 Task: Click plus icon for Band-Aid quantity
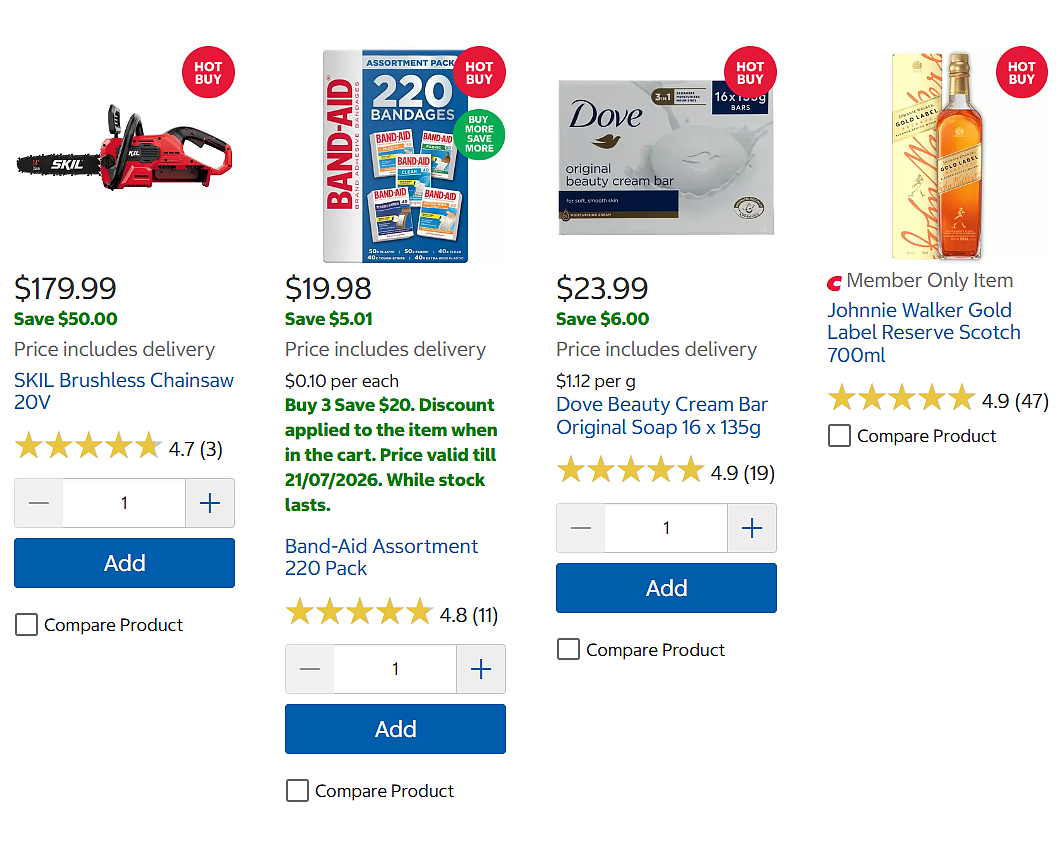(481, 669)
